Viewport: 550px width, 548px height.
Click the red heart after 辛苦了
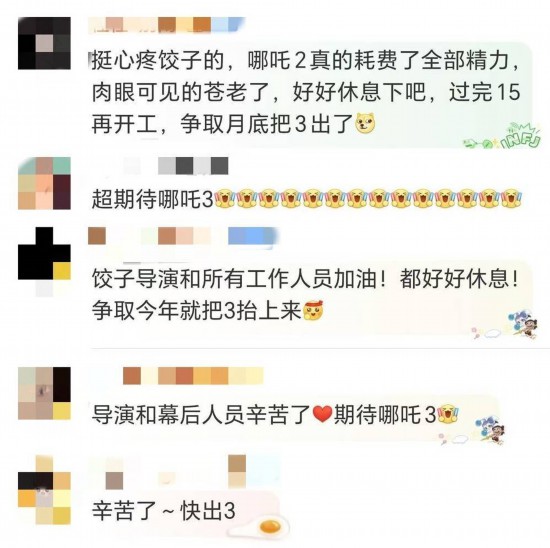[322, 414]
